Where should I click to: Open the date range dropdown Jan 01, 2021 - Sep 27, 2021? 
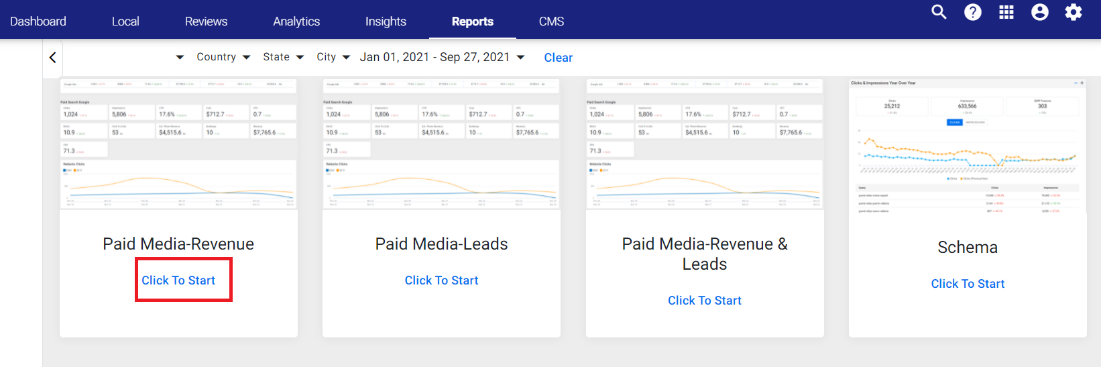tap(442, 57)
